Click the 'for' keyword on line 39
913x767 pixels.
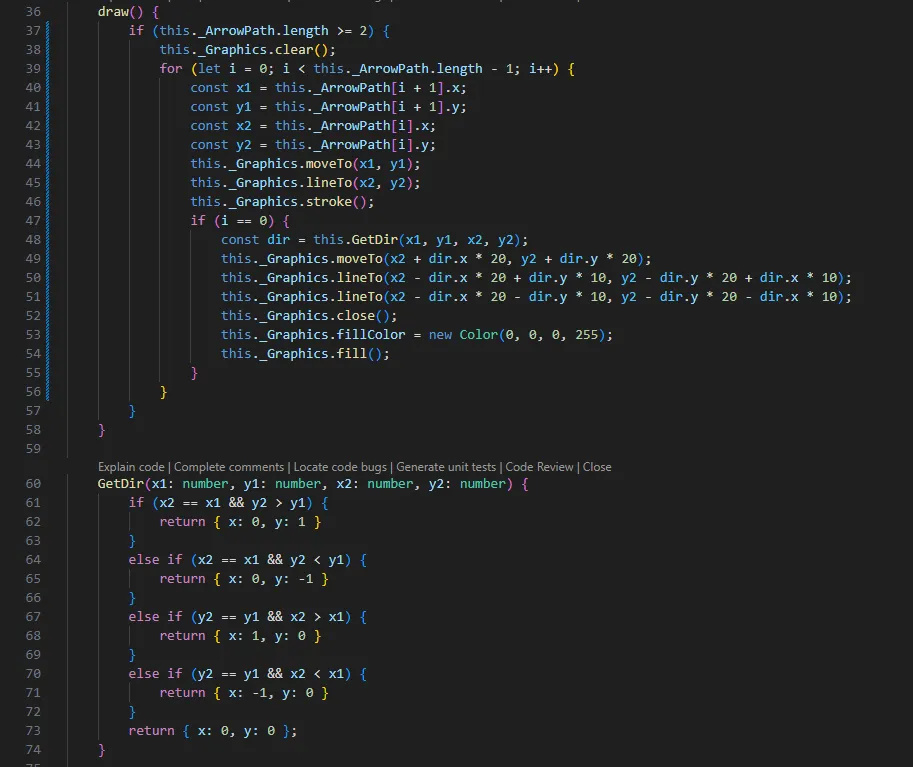171,69
